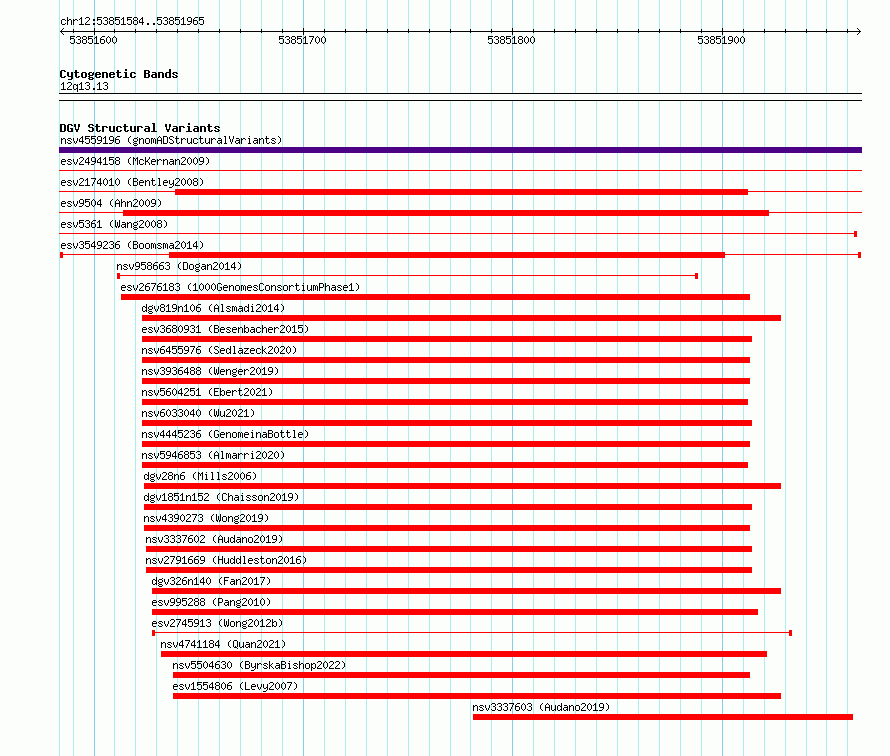Select the red bar under esv995288

(455, 612)
